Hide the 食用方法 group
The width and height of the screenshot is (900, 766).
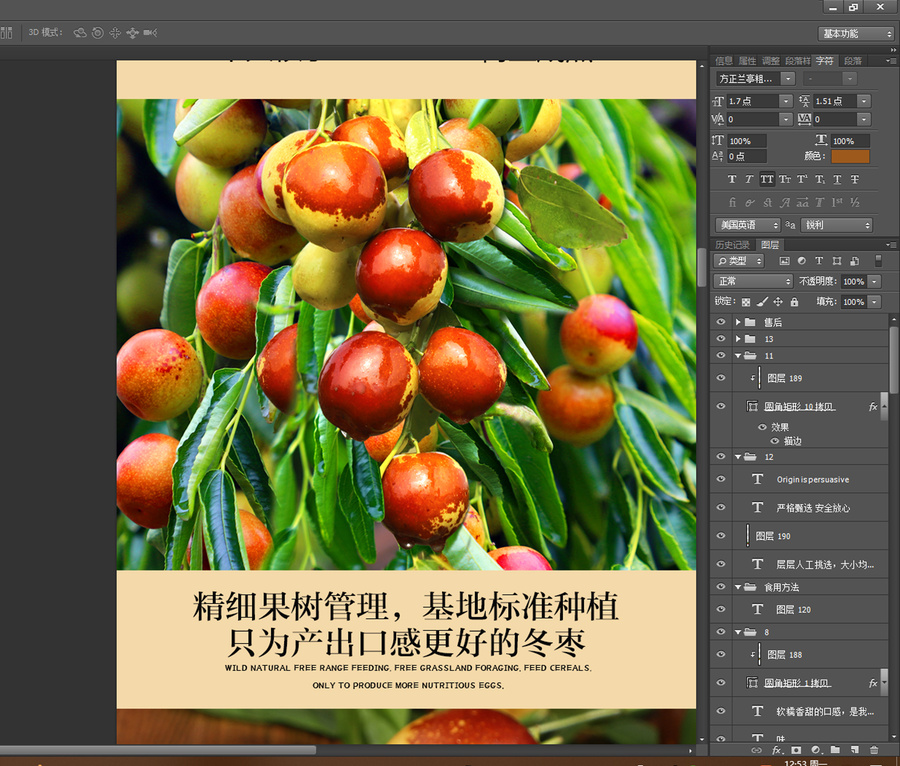pos(721,586)
